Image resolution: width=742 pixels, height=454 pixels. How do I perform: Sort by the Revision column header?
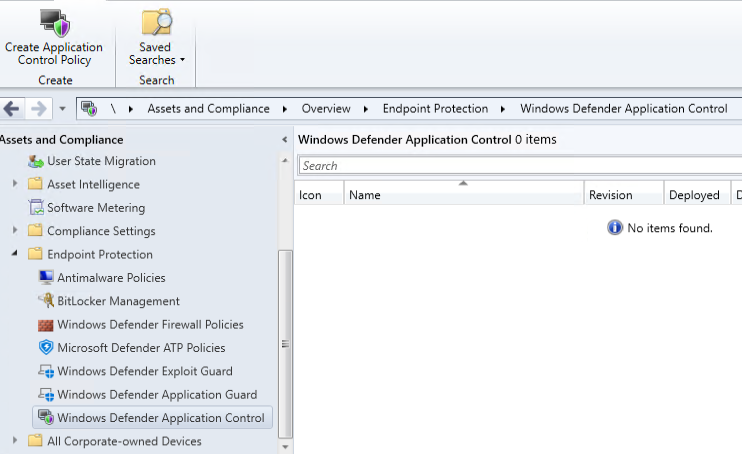point(624,195)
